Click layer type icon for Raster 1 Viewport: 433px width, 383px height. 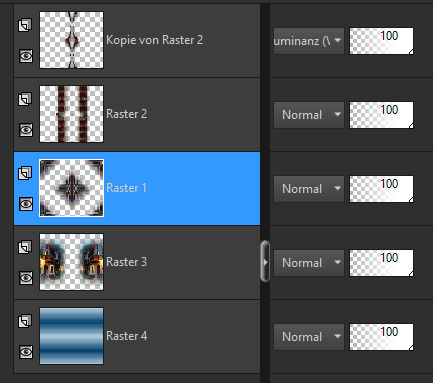click(x=25, y=173)
